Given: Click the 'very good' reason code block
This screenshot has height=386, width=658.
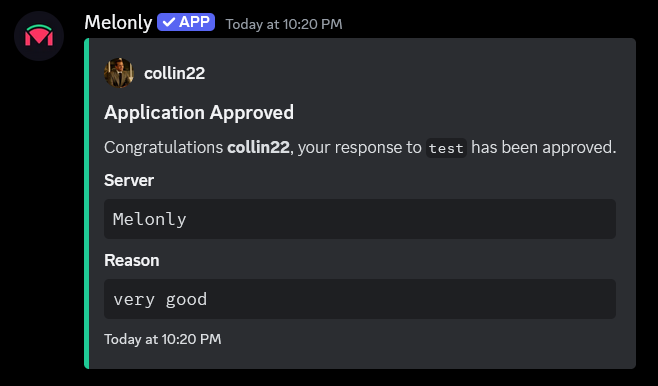Looking at the screenshot, I should [360, 299].
